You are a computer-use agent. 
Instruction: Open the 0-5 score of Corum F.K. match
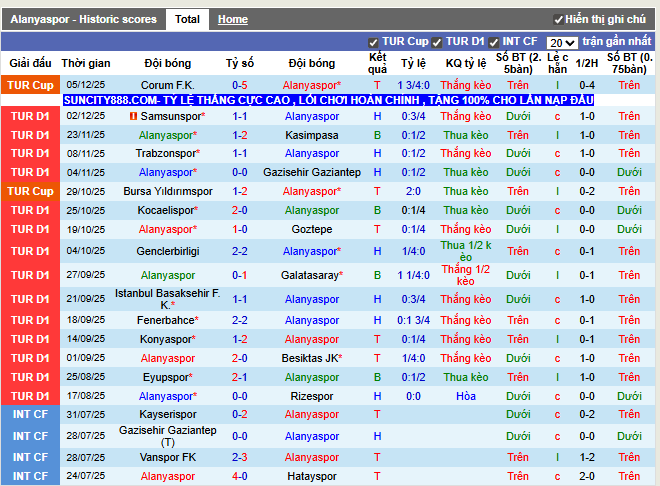coord(240,85)
